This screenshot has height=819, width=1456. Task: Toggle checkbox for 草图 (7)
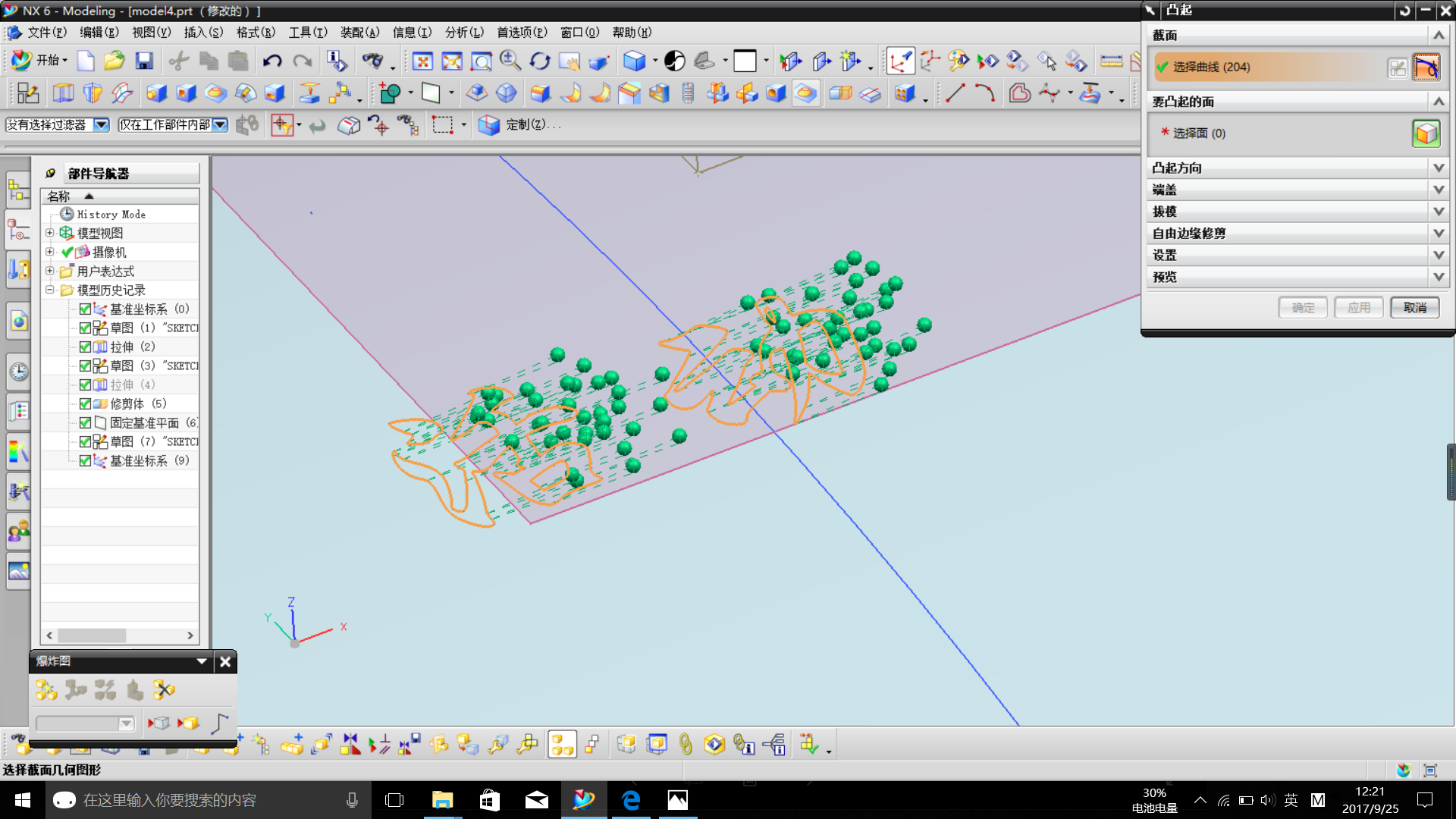coord(85,442)
